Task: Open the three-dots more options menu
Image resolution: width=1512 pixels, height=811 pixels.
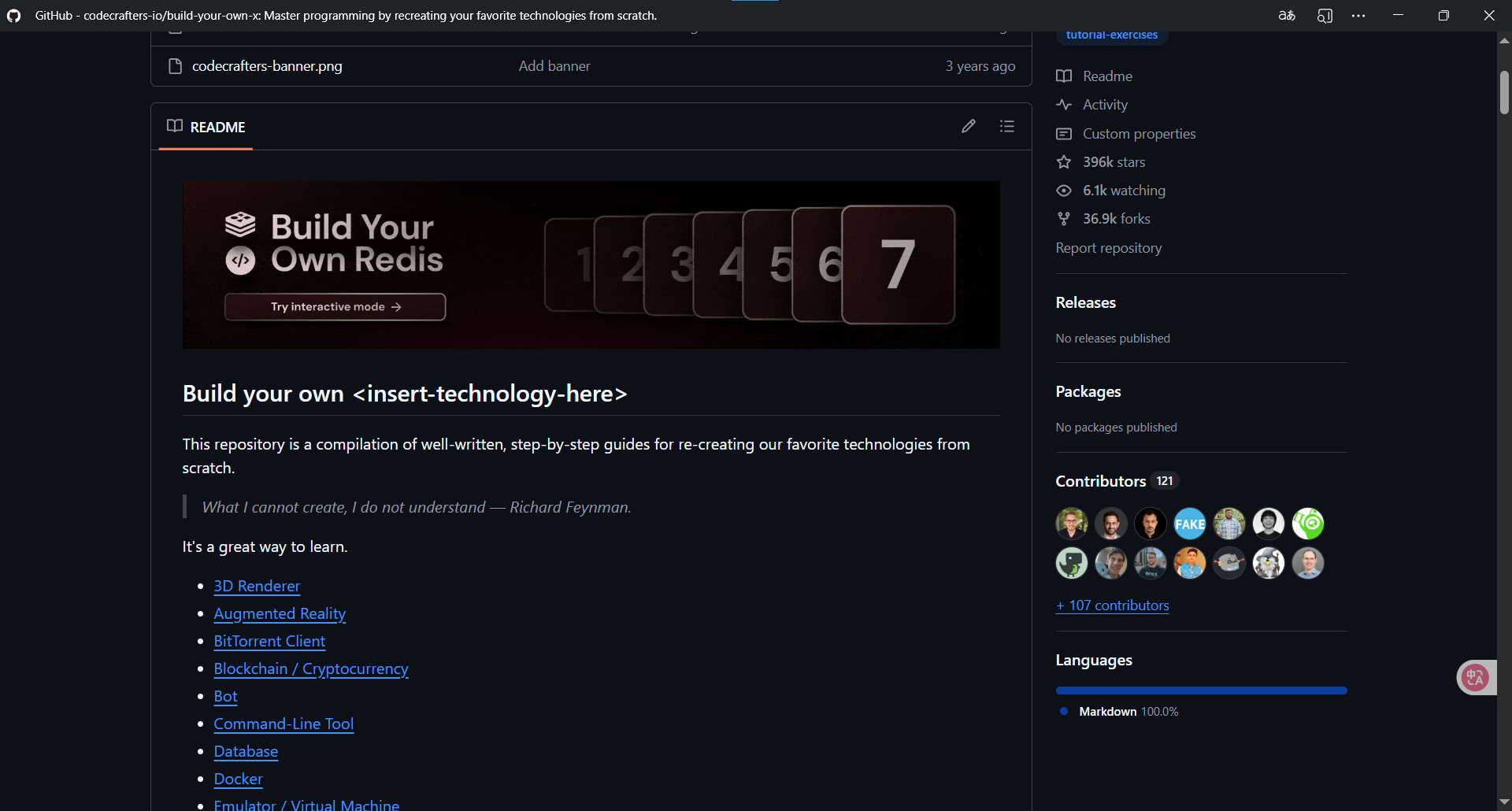Action: [x=1358, y=16]
